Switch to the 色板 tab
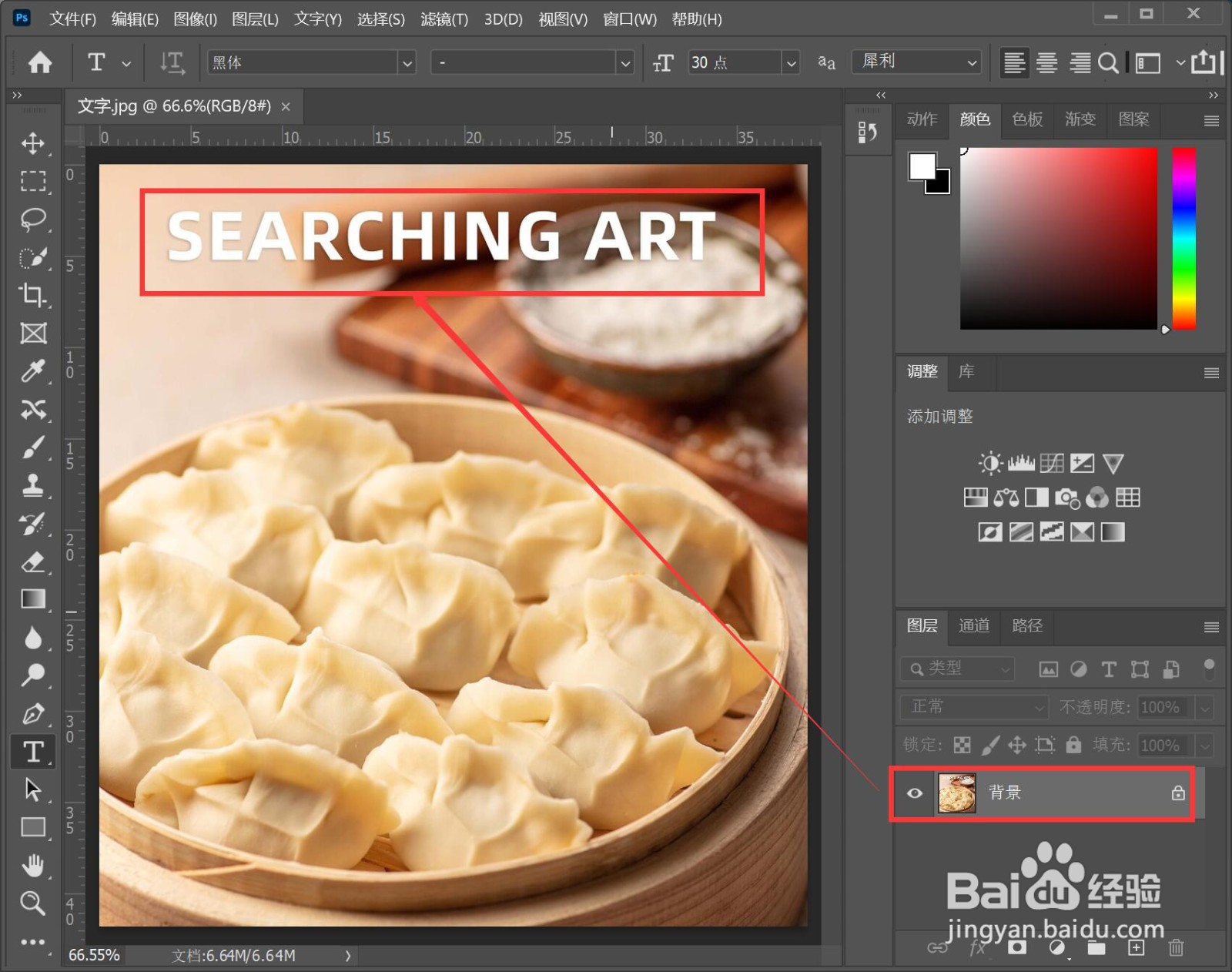 pos(1027,119)
